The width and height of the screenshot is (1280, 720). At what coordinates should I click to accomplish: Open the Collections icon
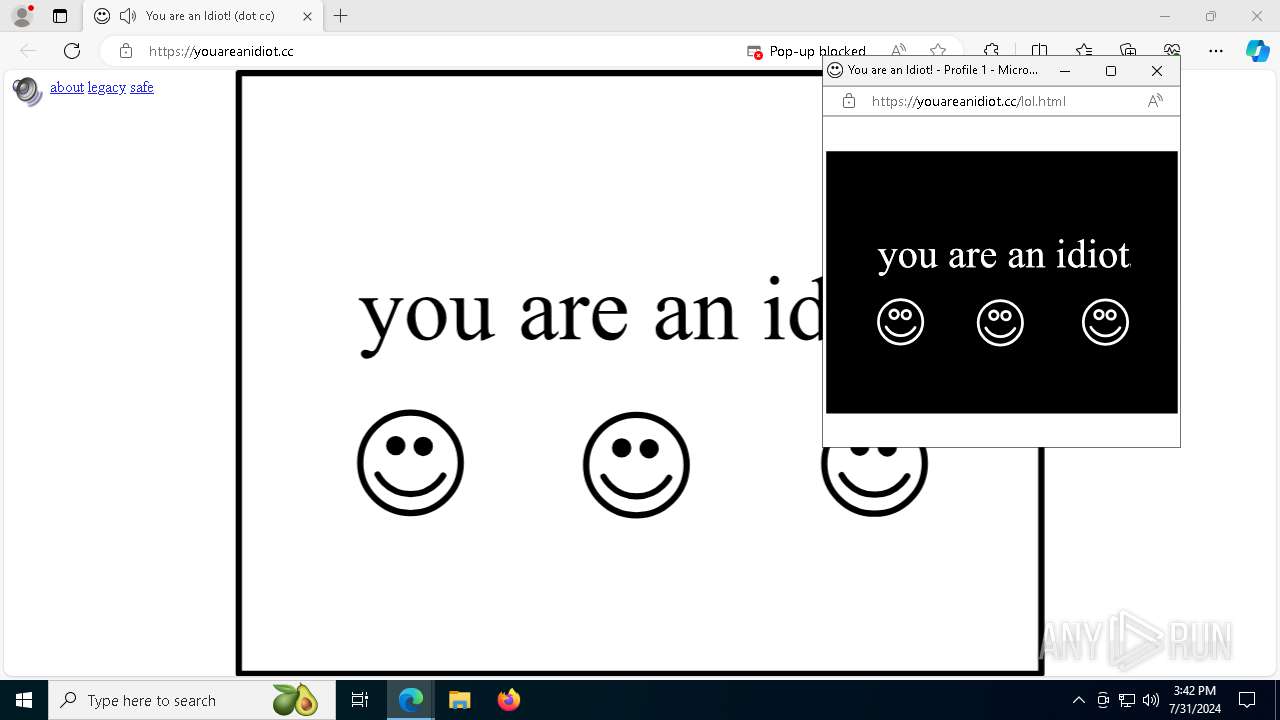point(1128,51)
